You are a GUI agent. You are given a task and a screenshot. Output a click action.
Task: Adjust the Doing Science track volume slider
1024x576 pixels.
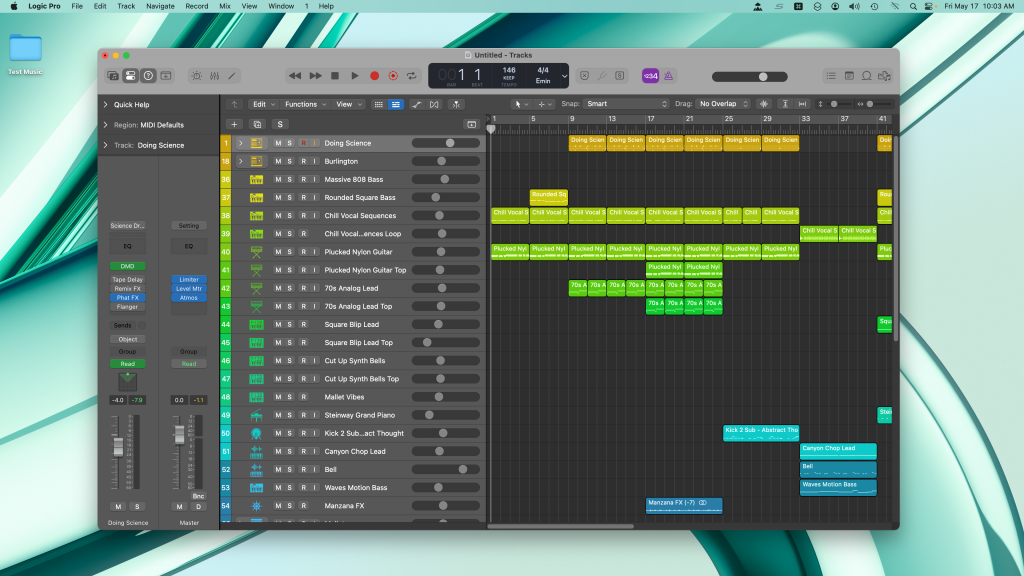tap(446, 143)
